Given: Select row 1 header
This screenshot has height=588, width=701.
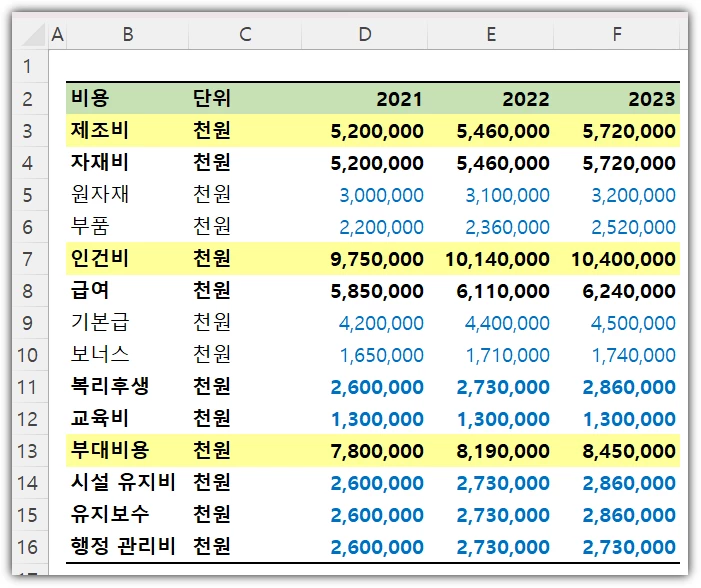Looking at the screenshot, I should coord(30,66).
